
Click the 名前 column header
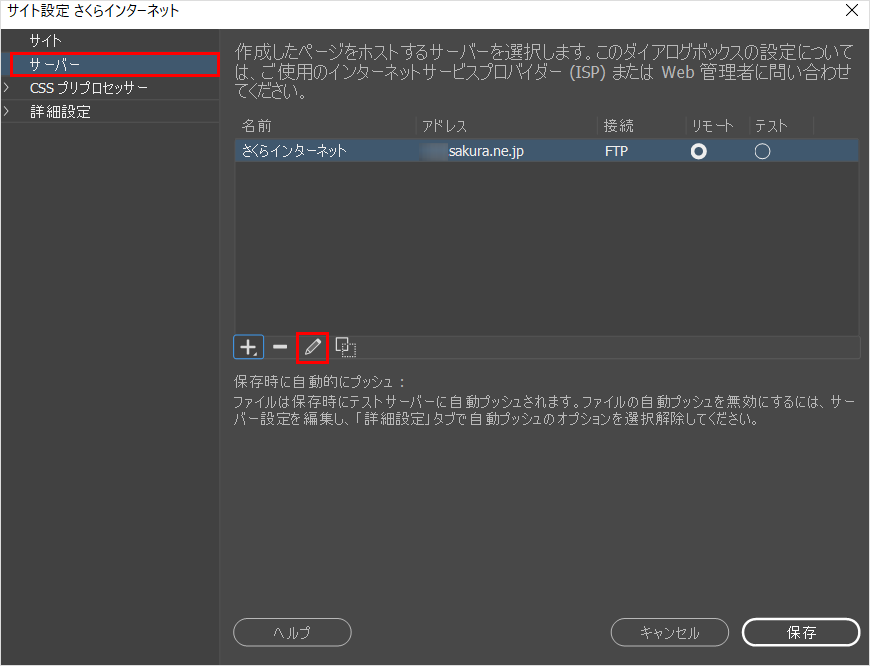(257, 126)
